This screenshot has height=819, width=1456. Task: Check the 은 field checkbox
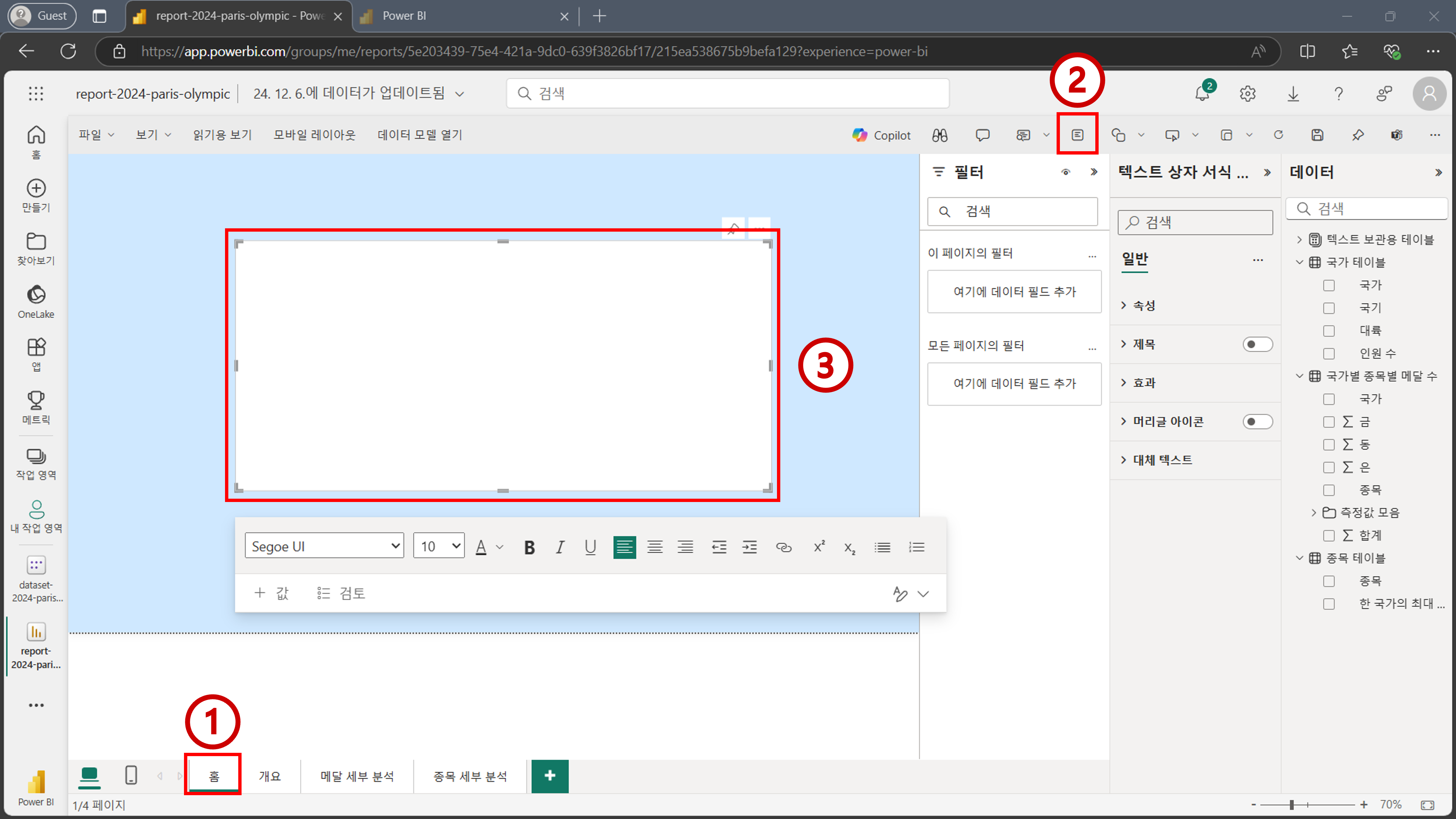click(x=1329, y=468)
